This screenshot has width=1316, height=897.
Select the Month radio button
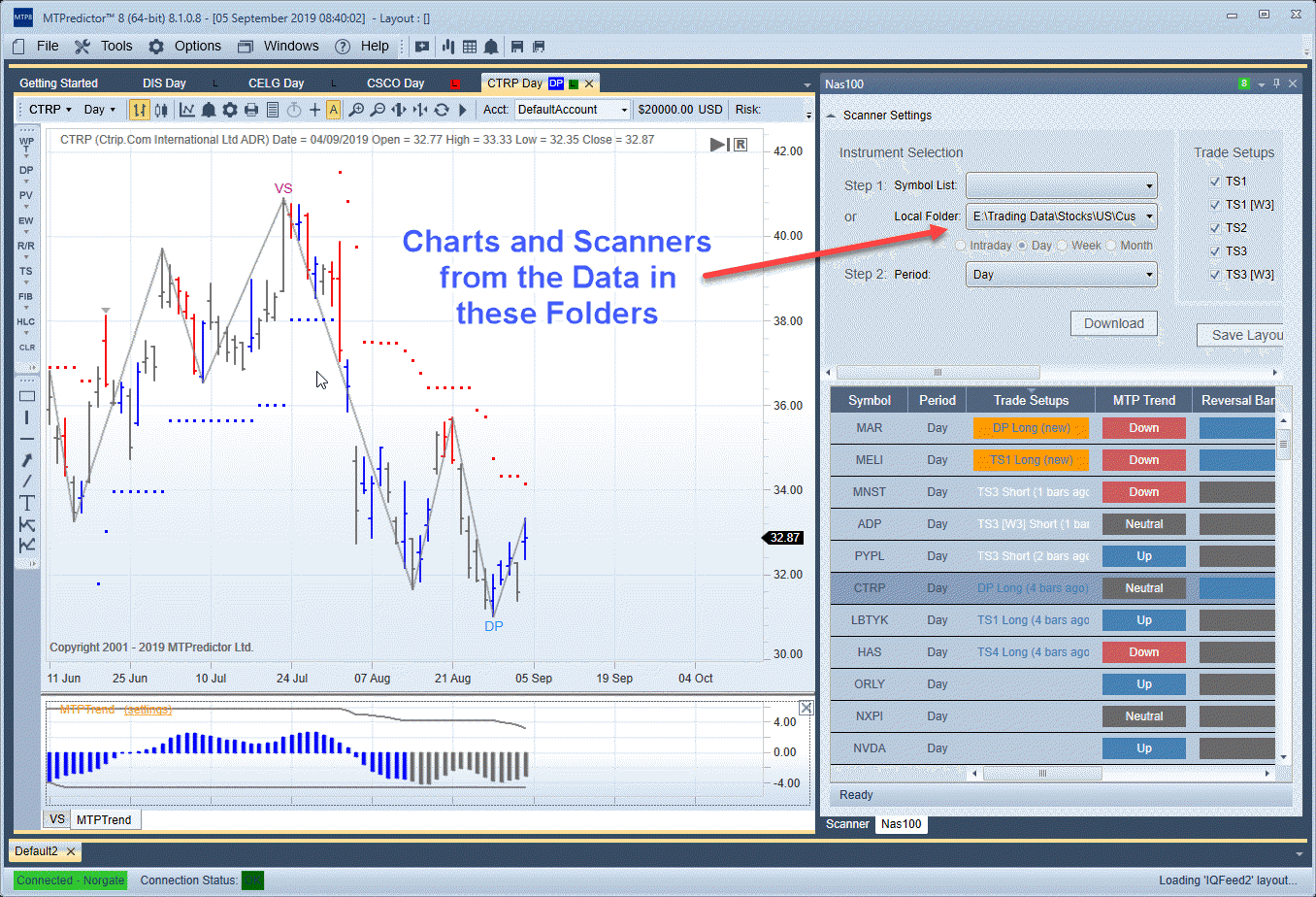coord(1111,246)
